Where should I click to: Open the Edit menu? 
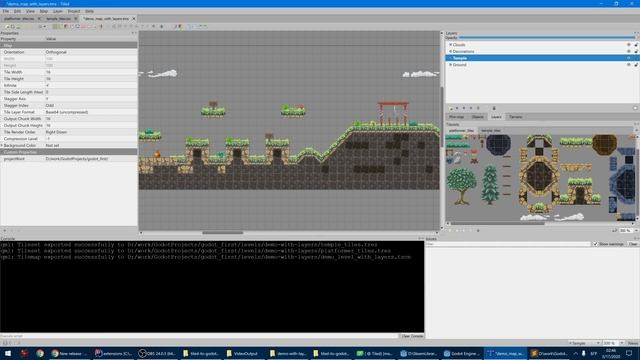coord(17,11)
